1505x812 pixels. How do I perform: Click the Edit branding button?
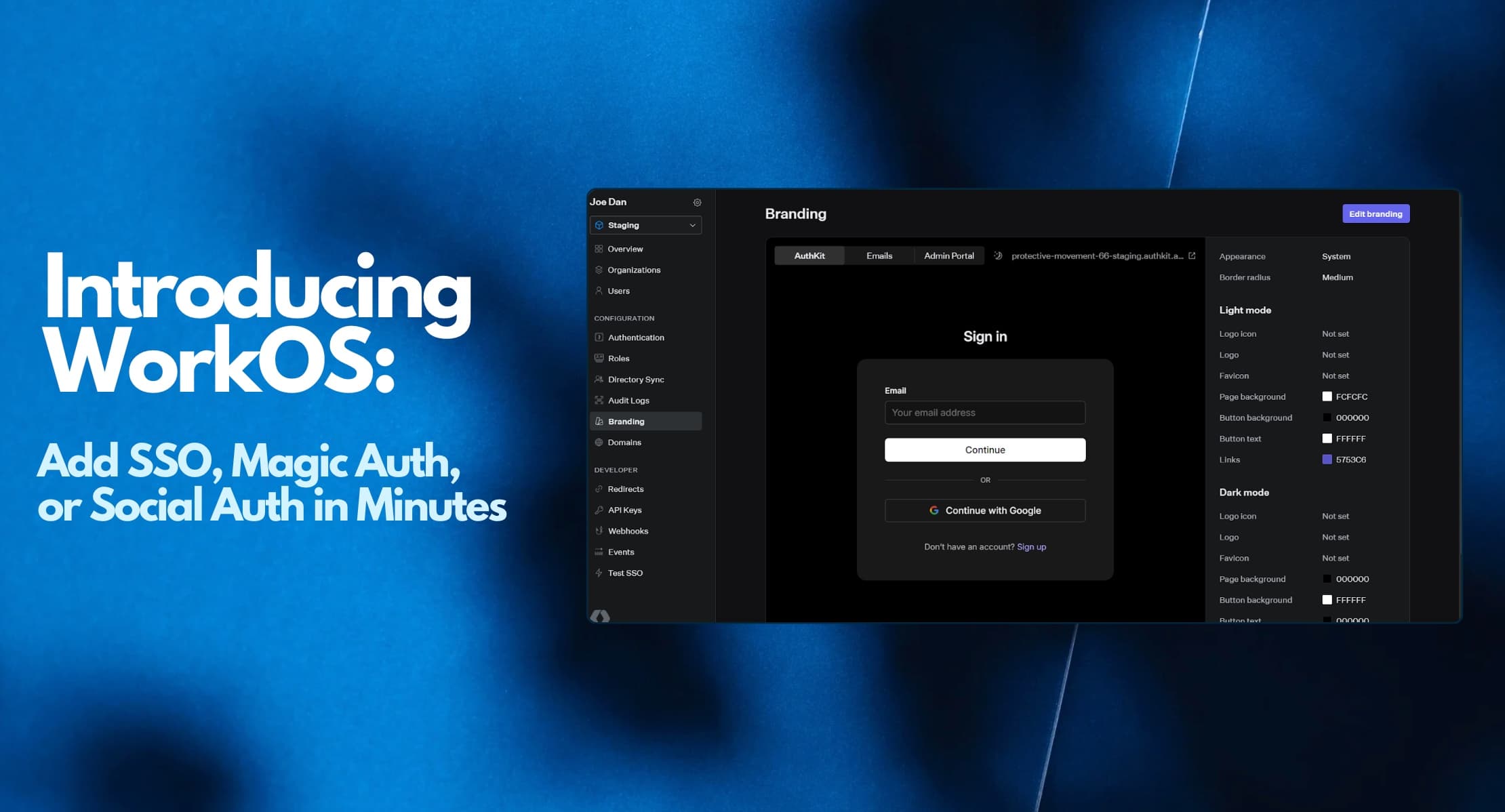(1376, 214)
